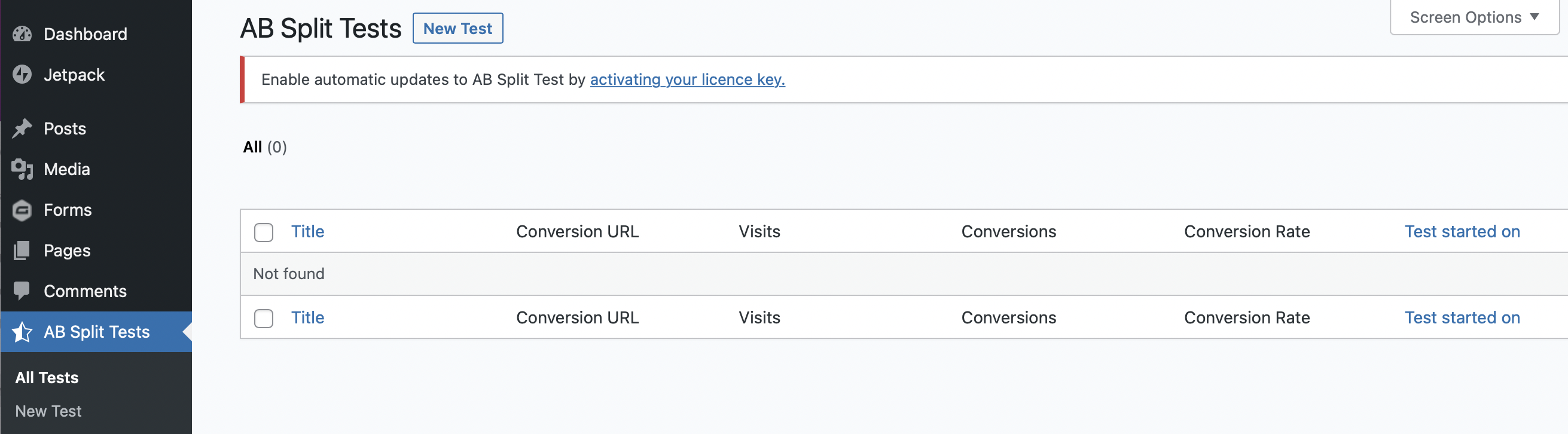The image size is (1568, 434).
Task: Click the AB Split Tests star icon
Action: pyautogui.click(x=22, y=332)
